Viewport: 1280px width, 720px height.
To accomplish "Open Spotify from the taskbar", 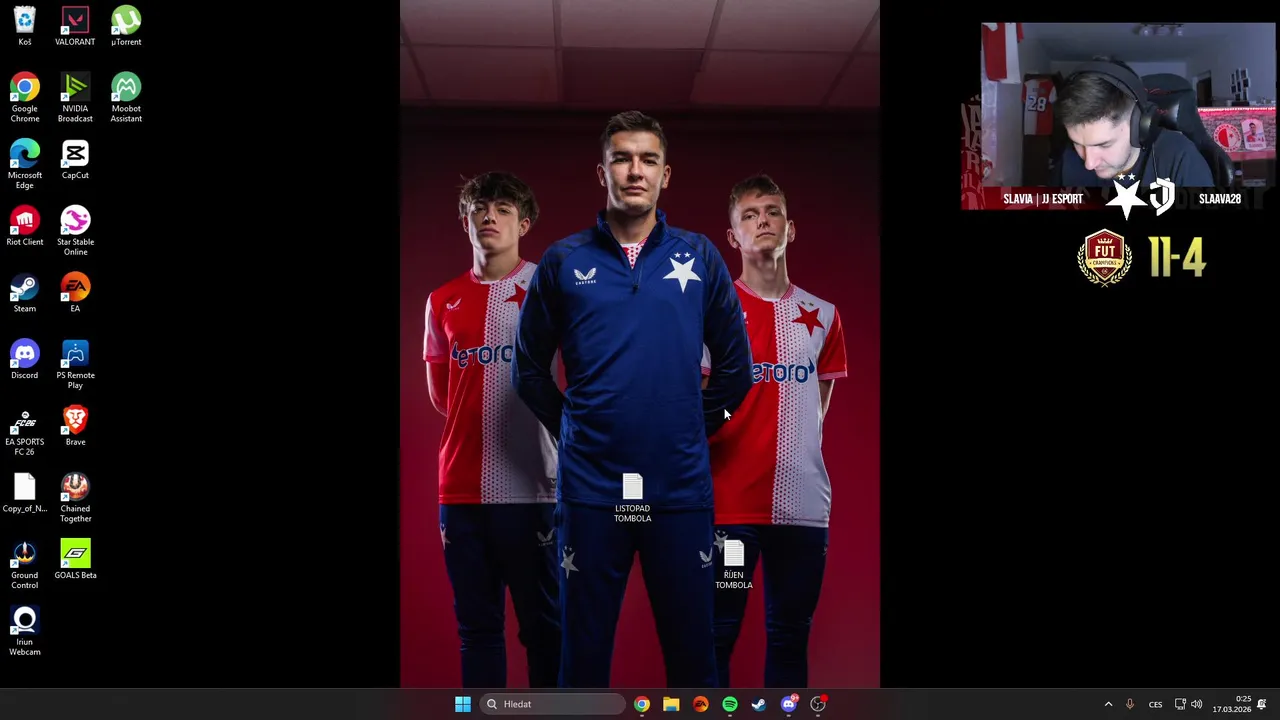I will (x=730, y=704).
